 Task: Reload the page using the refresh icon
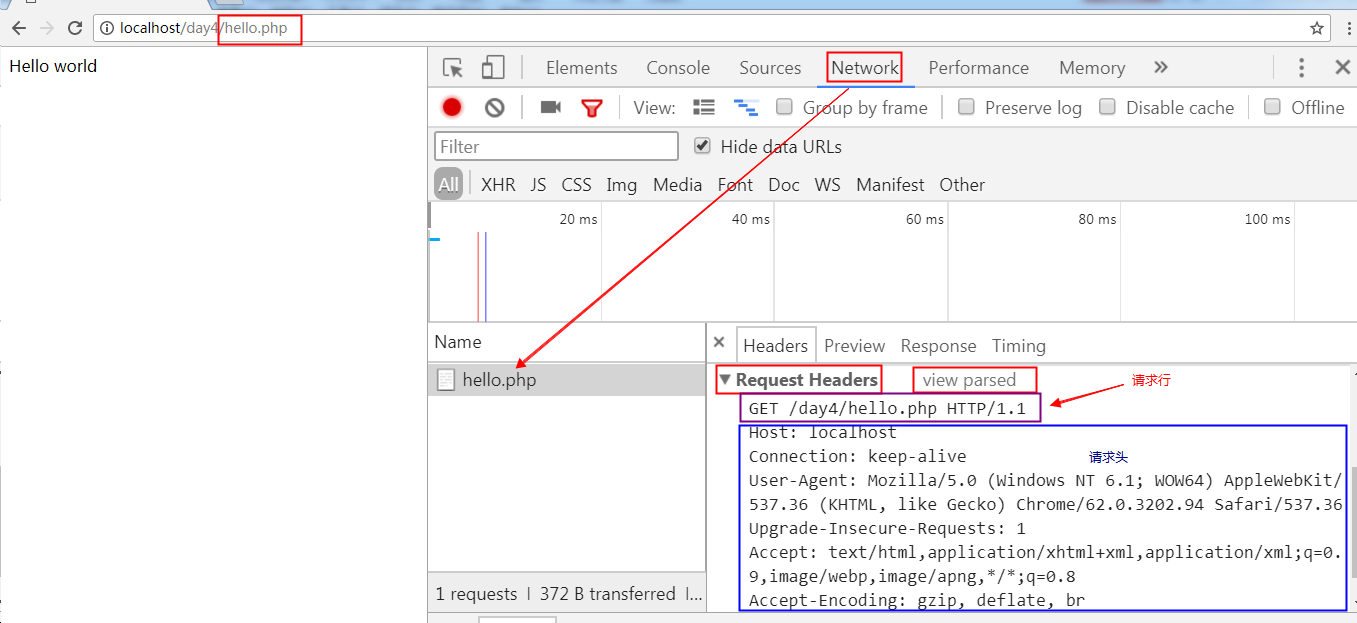click(75, 28)
